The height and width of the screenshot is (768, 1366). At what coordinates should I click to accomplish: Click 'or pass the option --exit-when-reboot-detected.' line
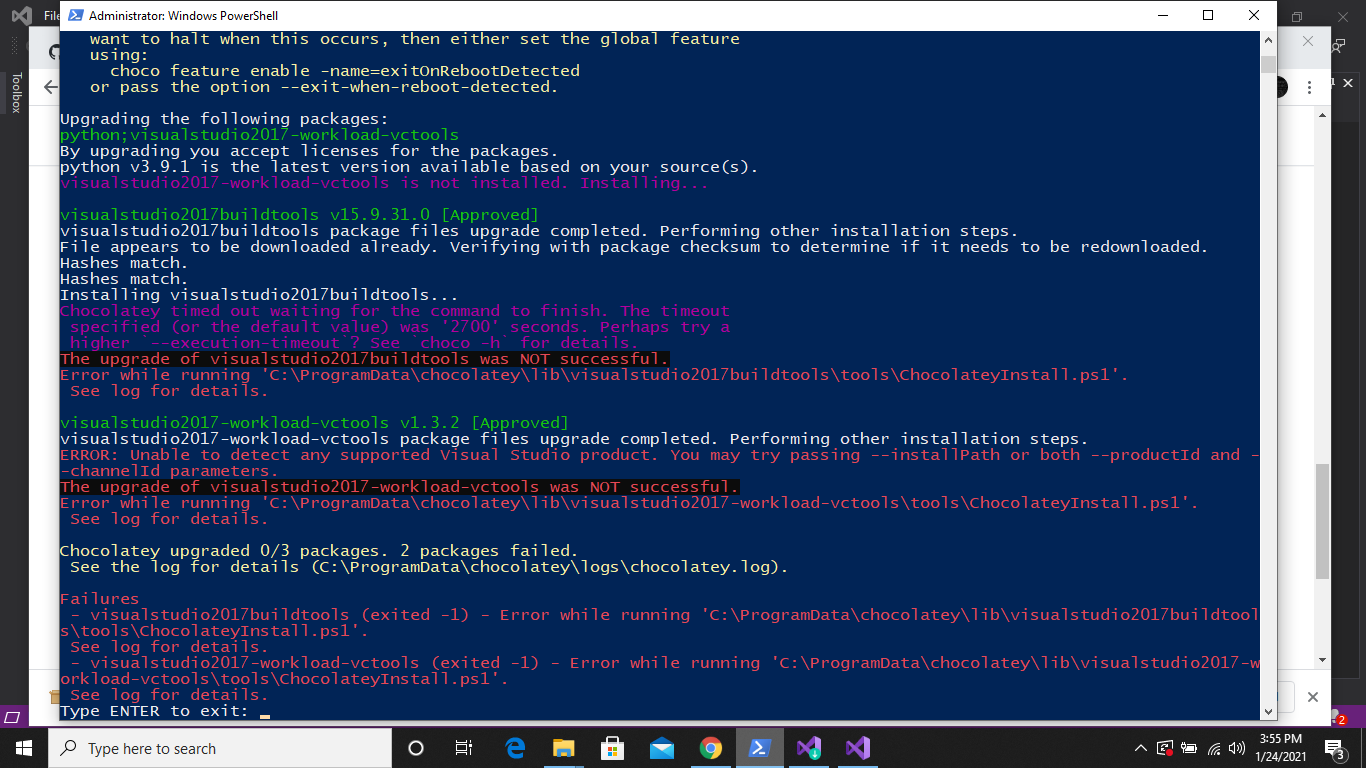pos(324,87)
